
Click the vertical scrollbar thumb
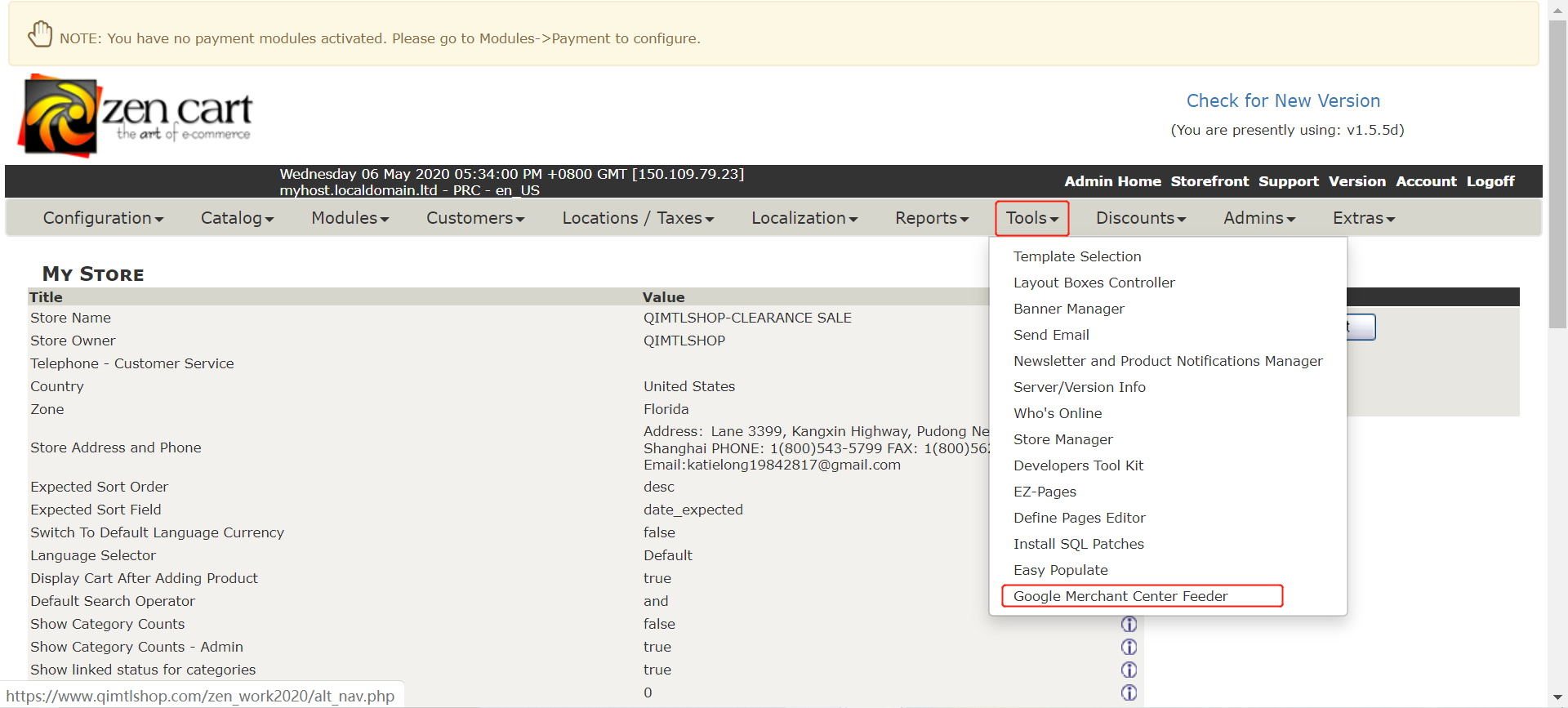(x=1557, y=173)
